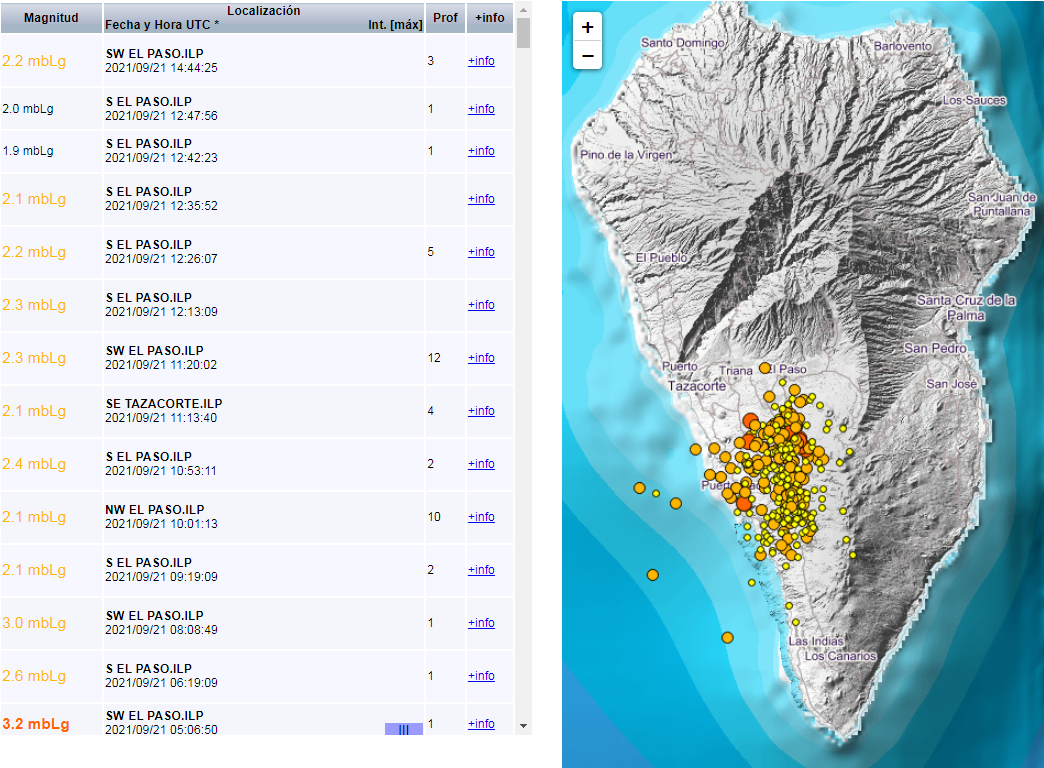This screenshot has width=1044, height=768.
Task: Click the earthquake list scrollbar thumb
Action: tap(523, 33)
